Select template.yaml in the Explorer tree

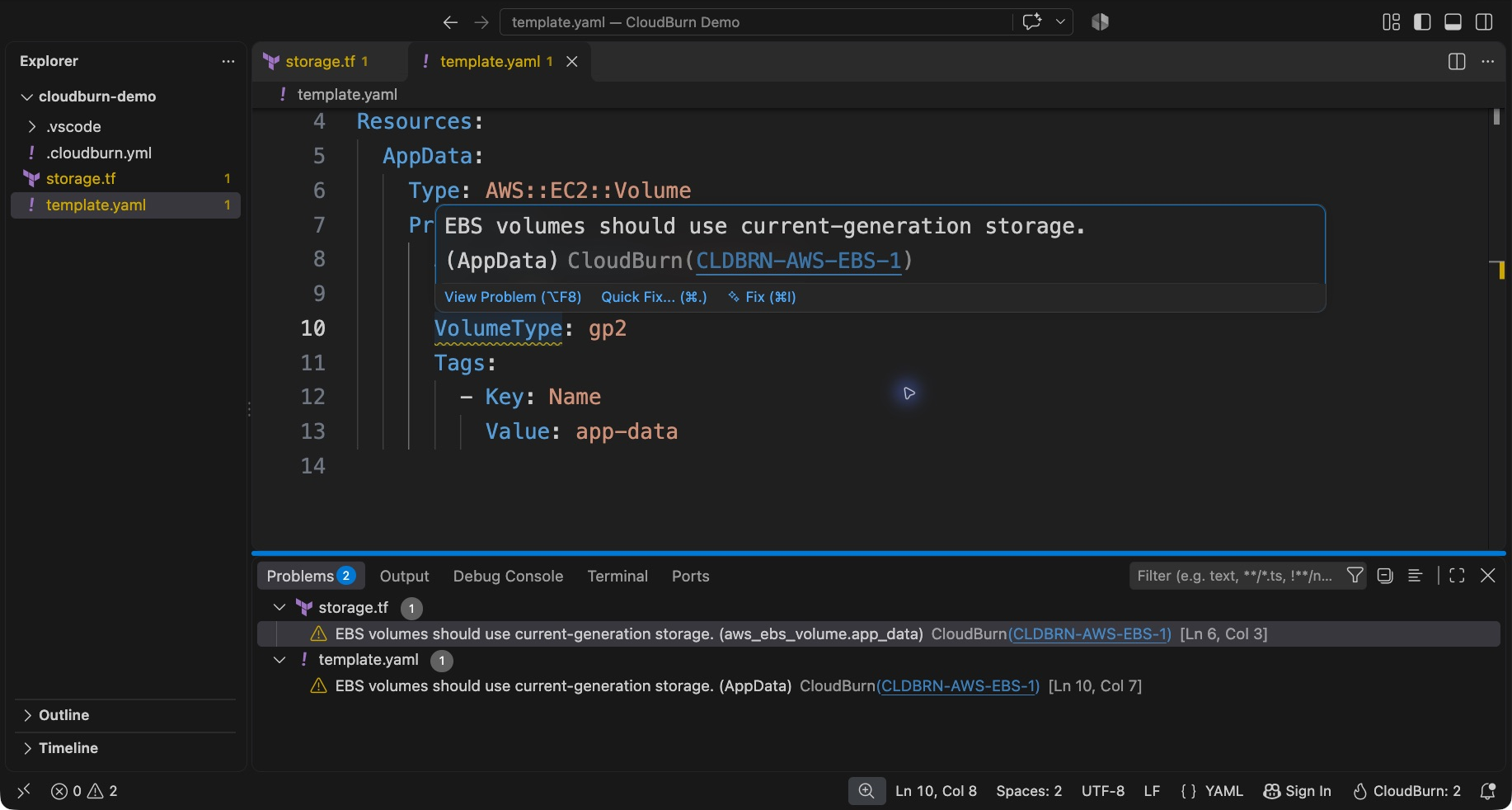125,205
